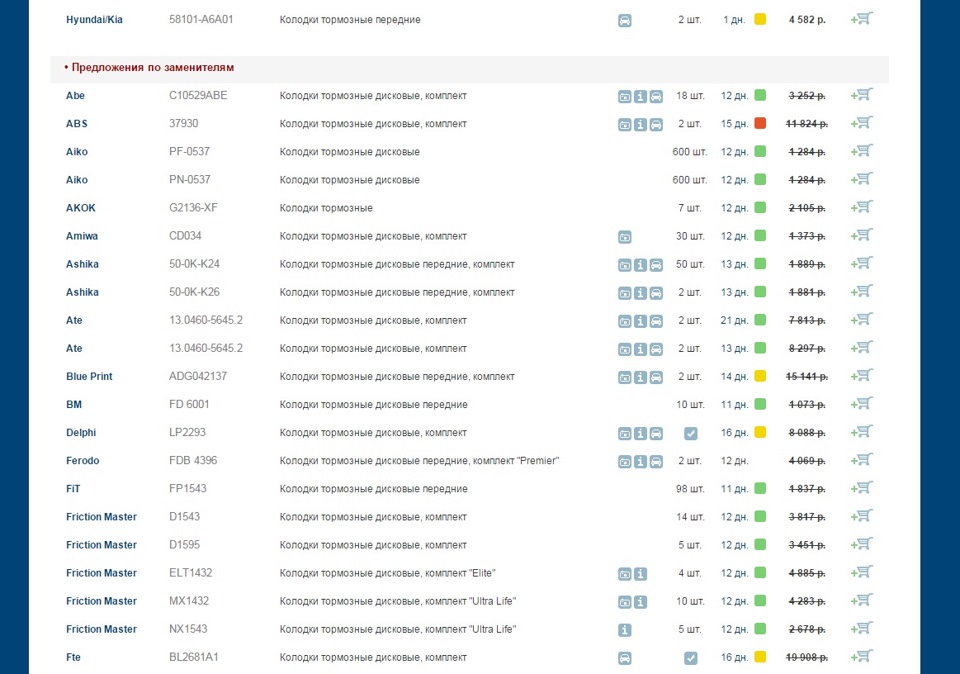960x674 pixels.
Task: Click the 'Предложения по заменителям' section header
Action: point(149,67)
